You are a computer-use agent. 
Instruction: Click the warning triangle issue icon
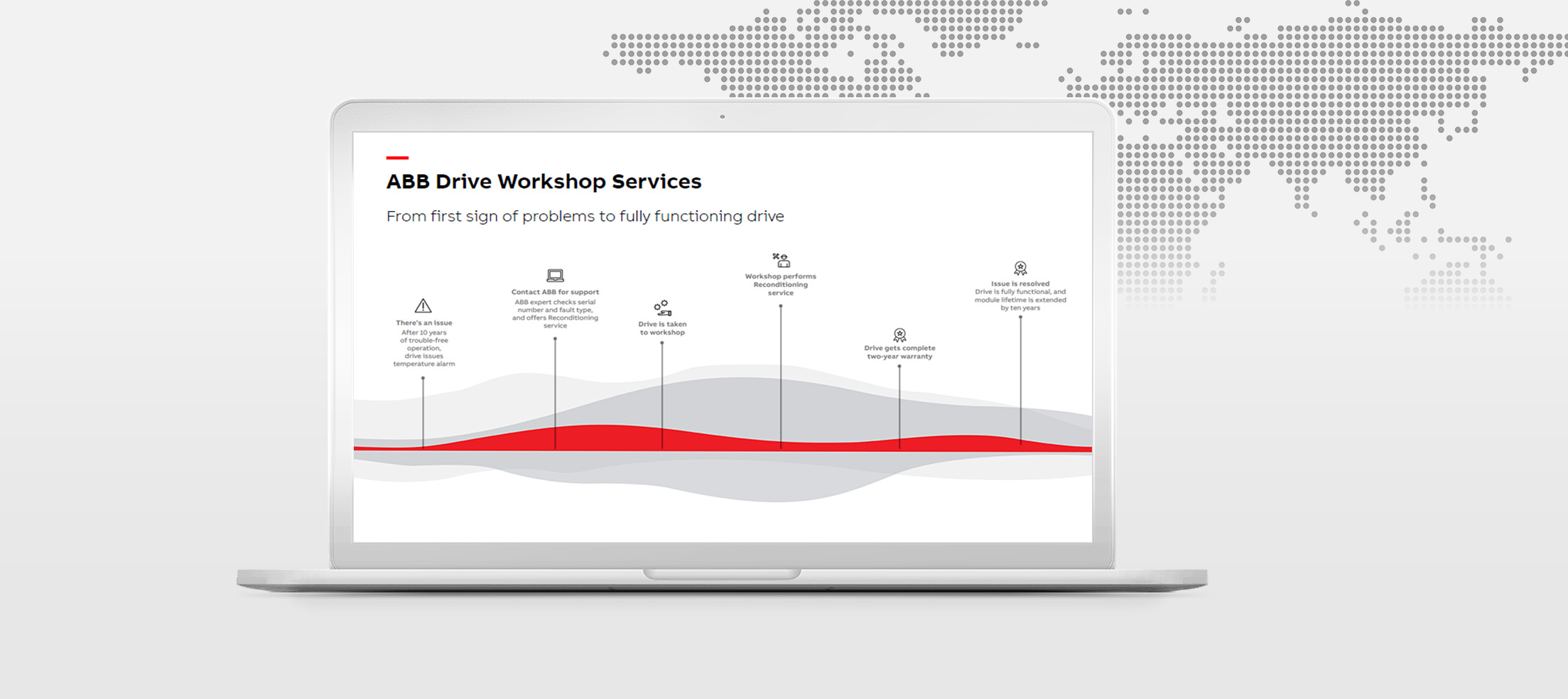point(423,306)
